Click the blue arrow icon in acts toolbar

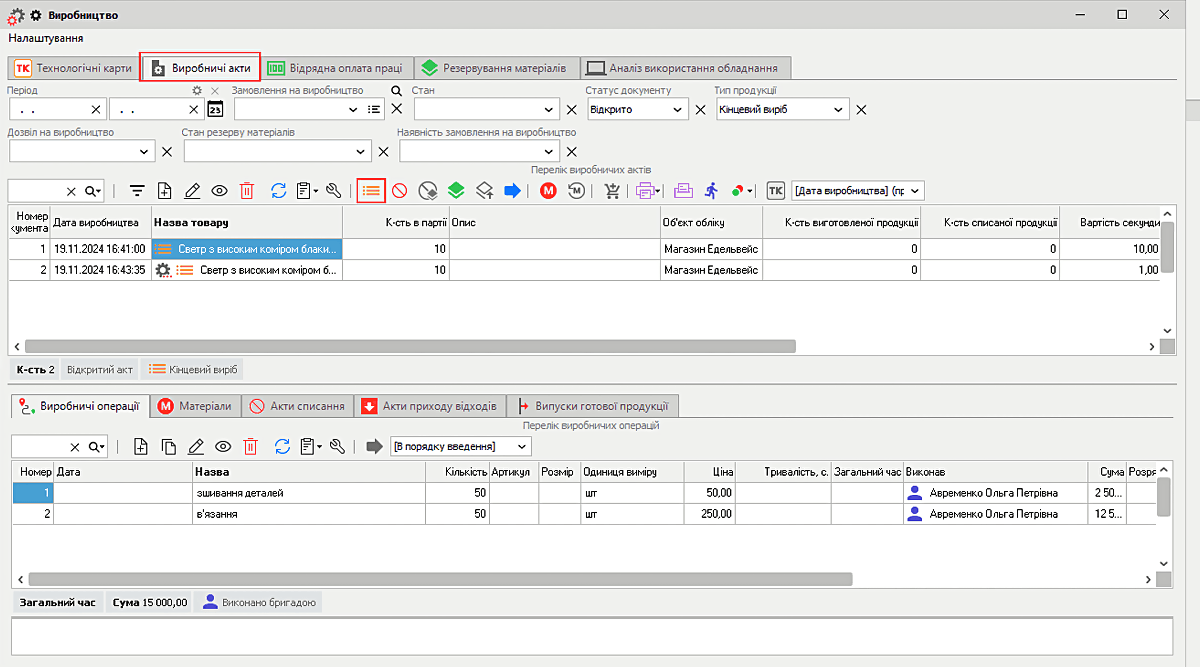(x=512, y=190)
